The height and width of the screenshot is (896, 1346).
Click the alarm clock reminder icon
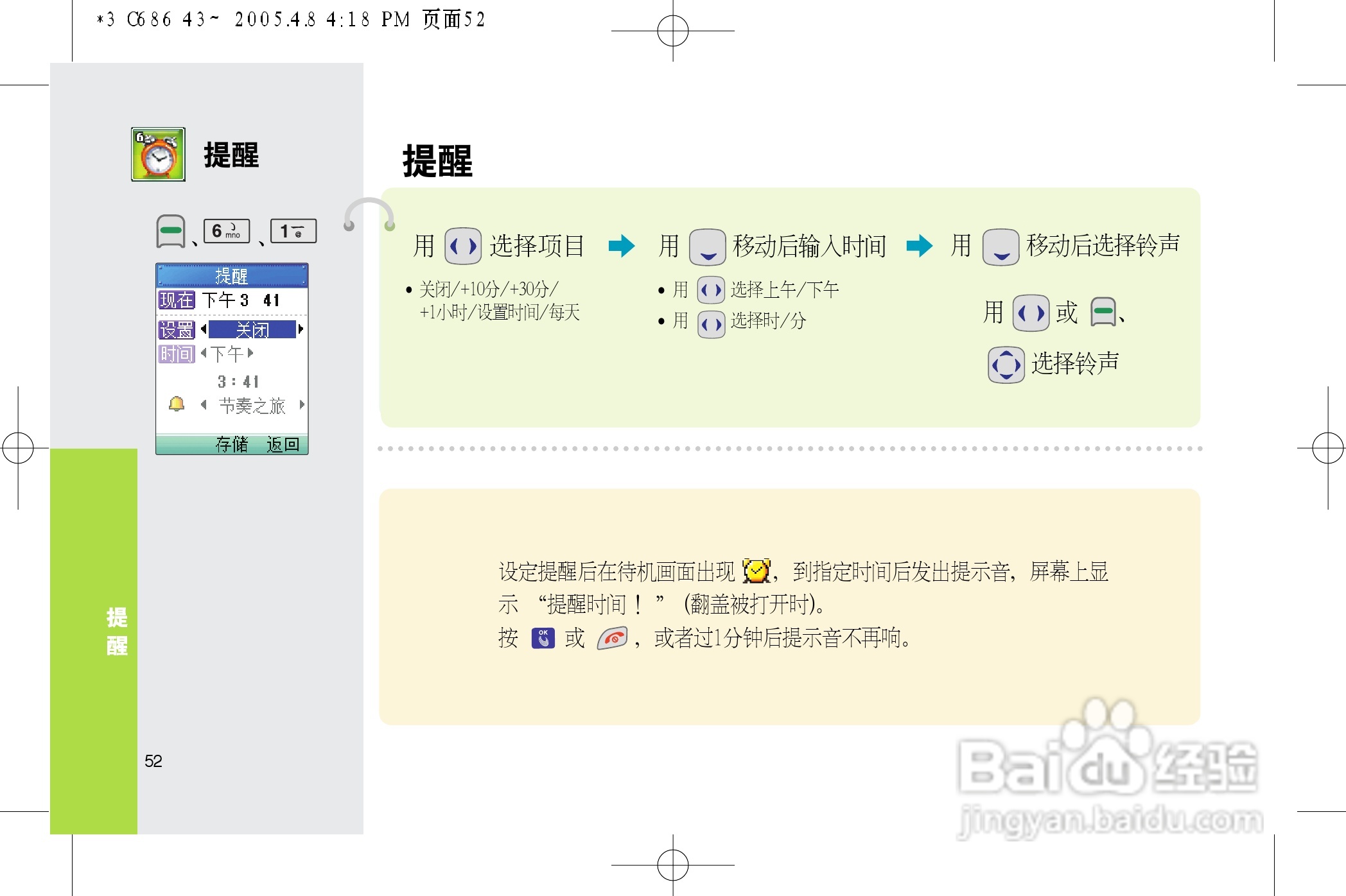158,154
